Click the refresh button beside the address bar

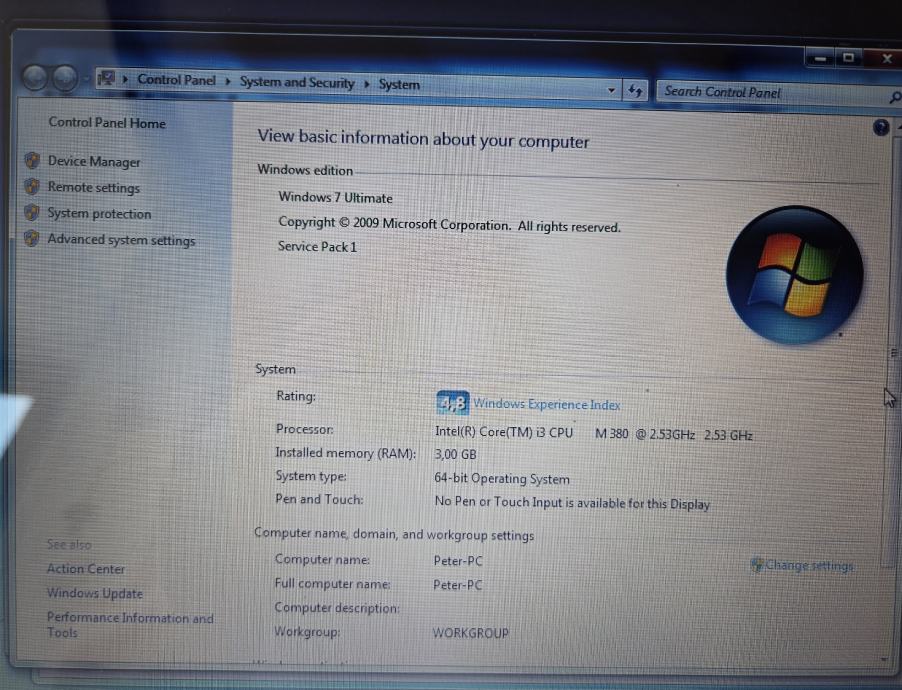pyautogui.click(x=635, y=90)
